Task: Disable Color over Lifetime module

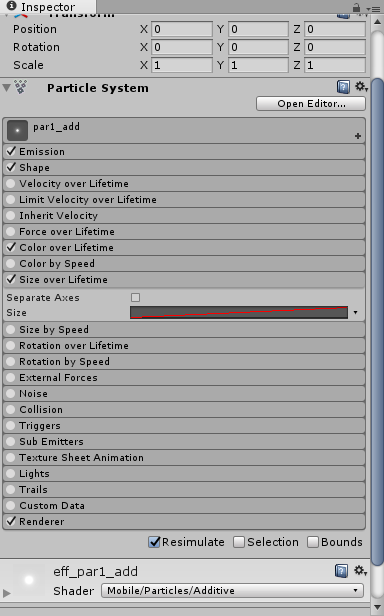Action: coord(11,247)
